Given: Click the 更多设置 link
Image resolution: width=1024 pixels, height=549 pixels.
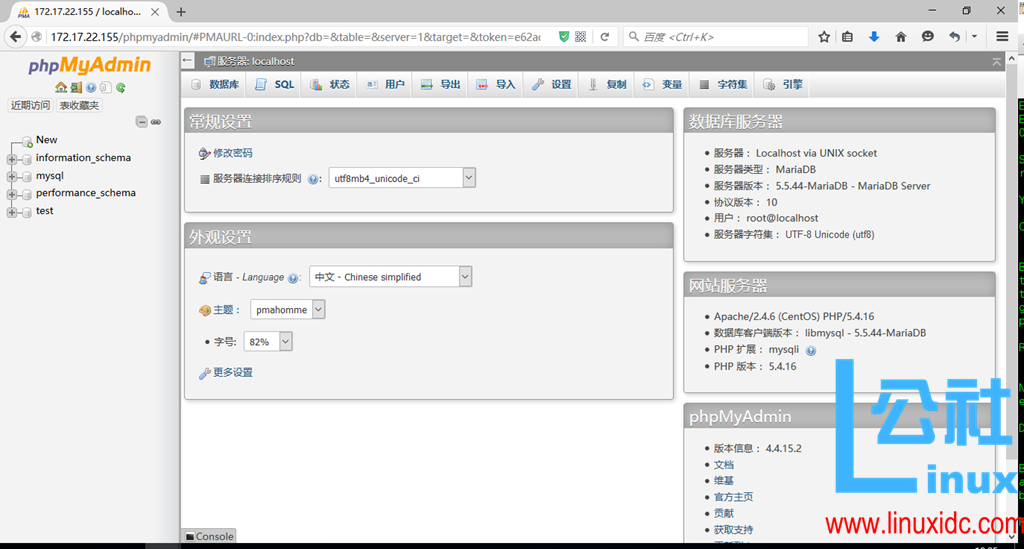Looking at the screenshot, I should 232,372.
